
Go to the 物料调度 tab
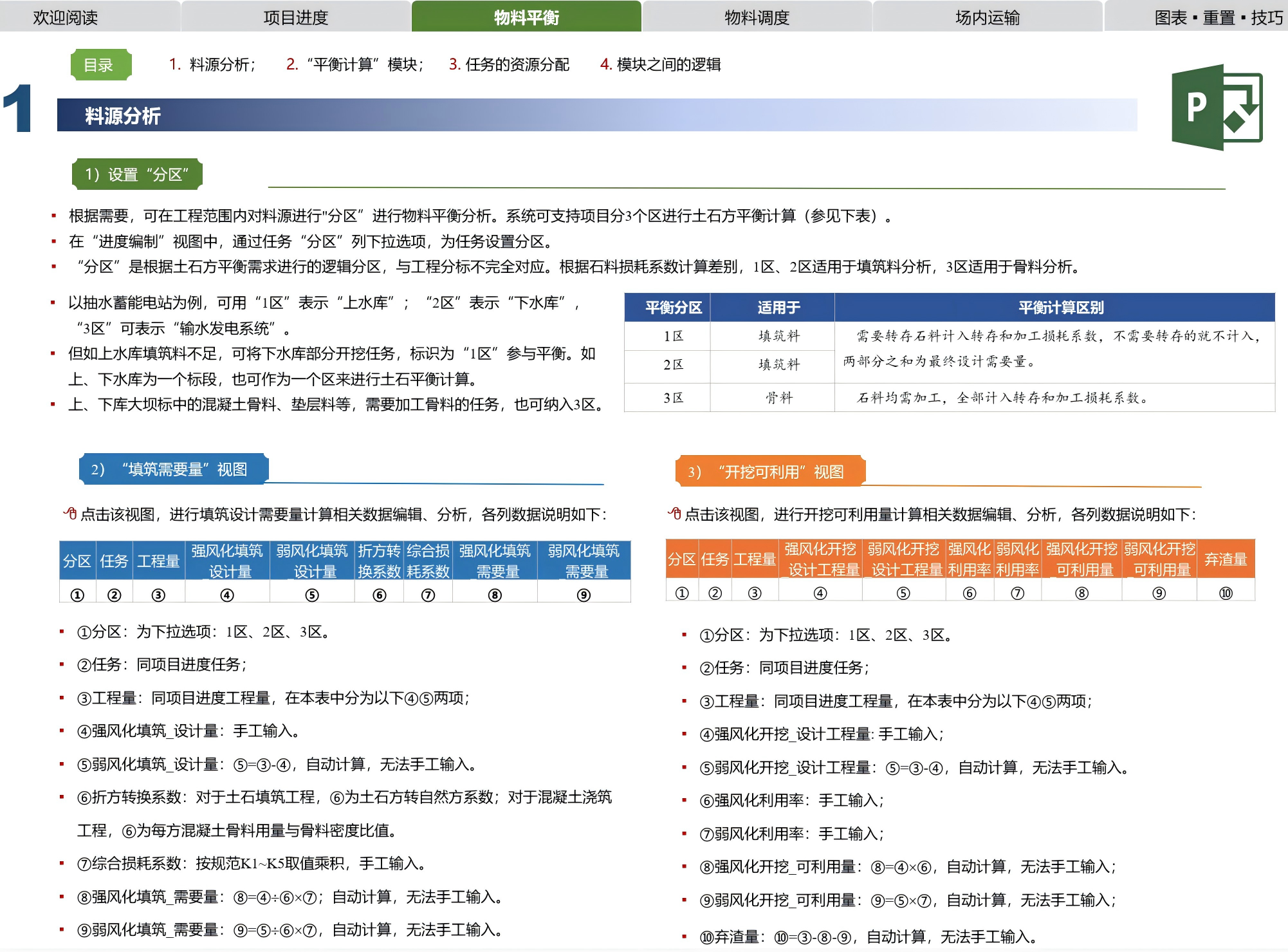(x=757, y=17)
